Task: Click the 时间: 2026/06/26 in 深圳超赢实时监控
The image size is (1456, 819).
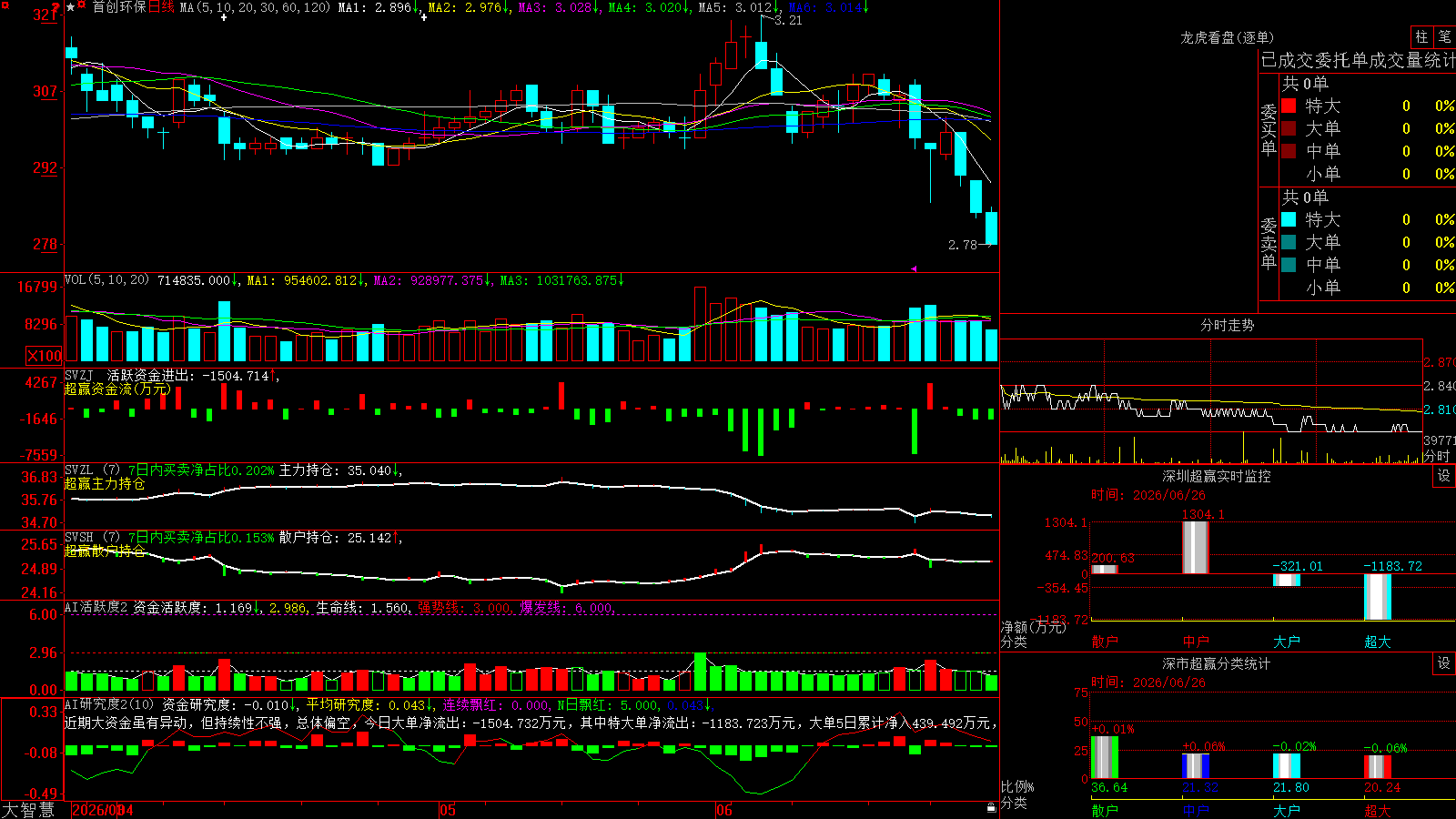Action: point(1148,495)
